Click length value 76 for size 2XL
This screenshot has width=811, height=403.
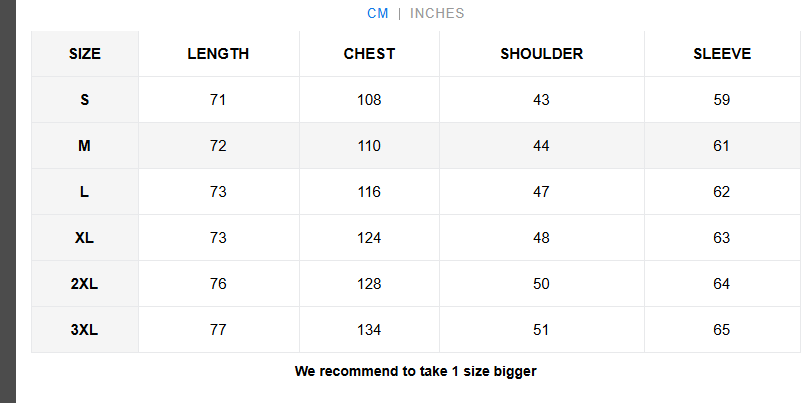click(218, 284)
